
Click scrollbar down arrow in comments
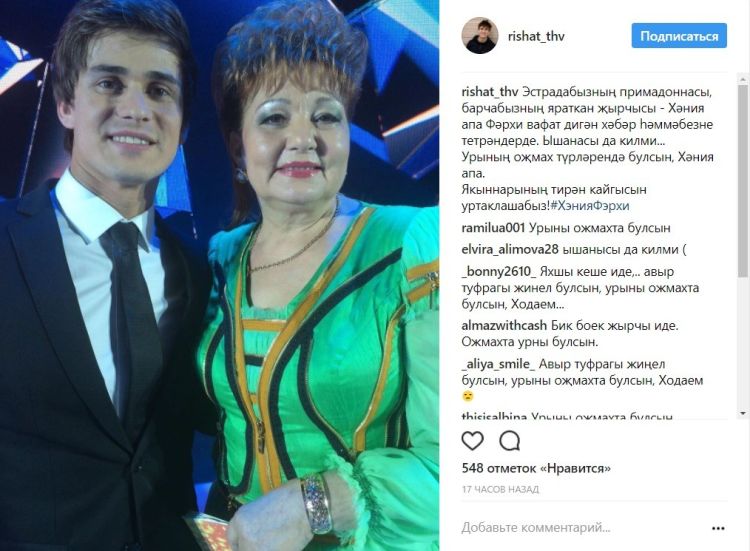point(743,413)
